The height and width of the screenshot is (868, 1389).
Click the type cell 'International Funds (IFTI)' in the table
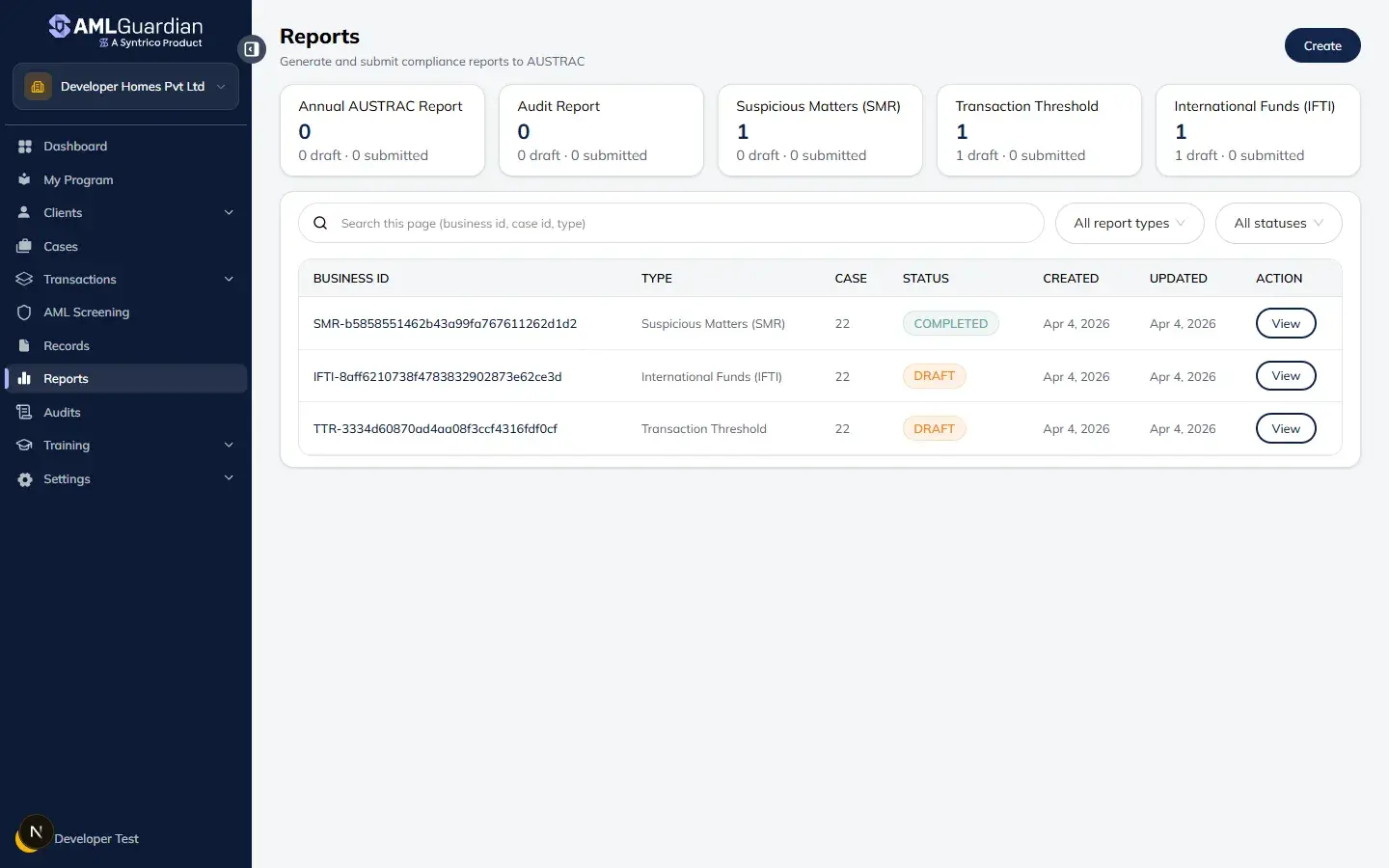click(712, 376)
